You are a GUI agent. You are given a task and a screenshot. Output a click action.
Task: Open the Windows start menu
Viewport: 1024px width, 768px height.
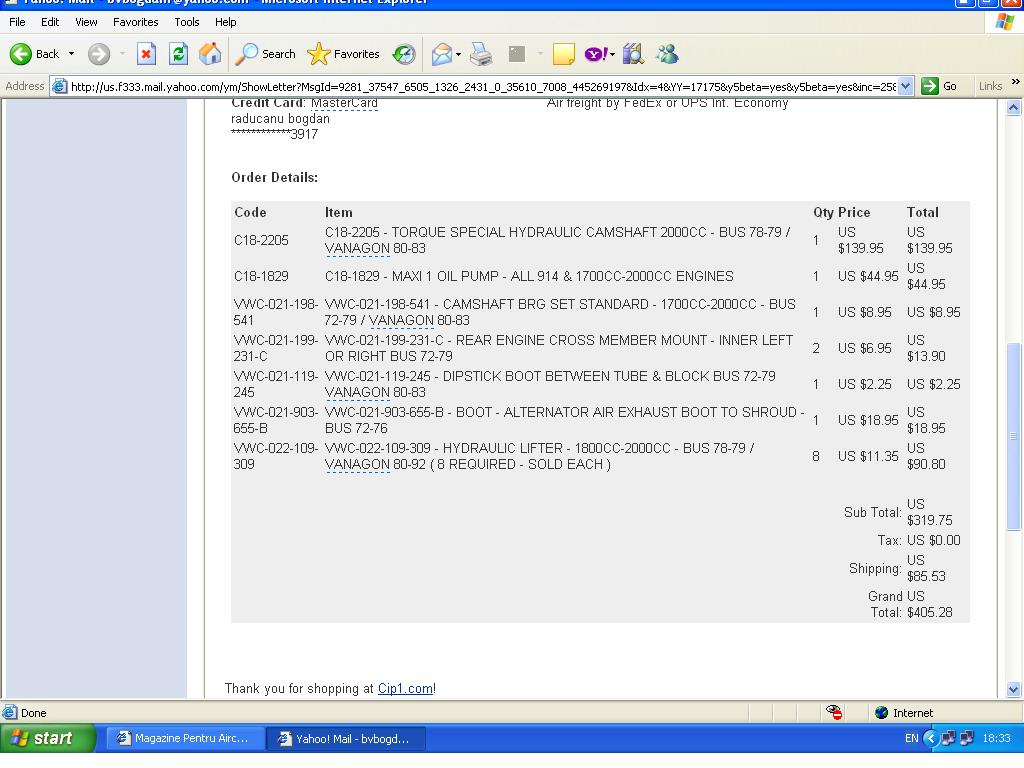(x=47, y=739)
